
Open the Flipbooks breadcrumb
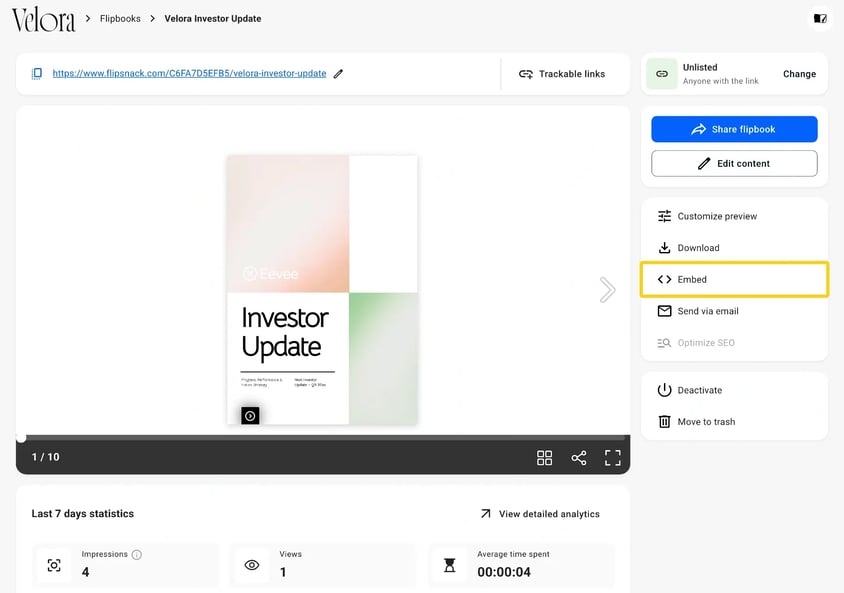(120, 18)
